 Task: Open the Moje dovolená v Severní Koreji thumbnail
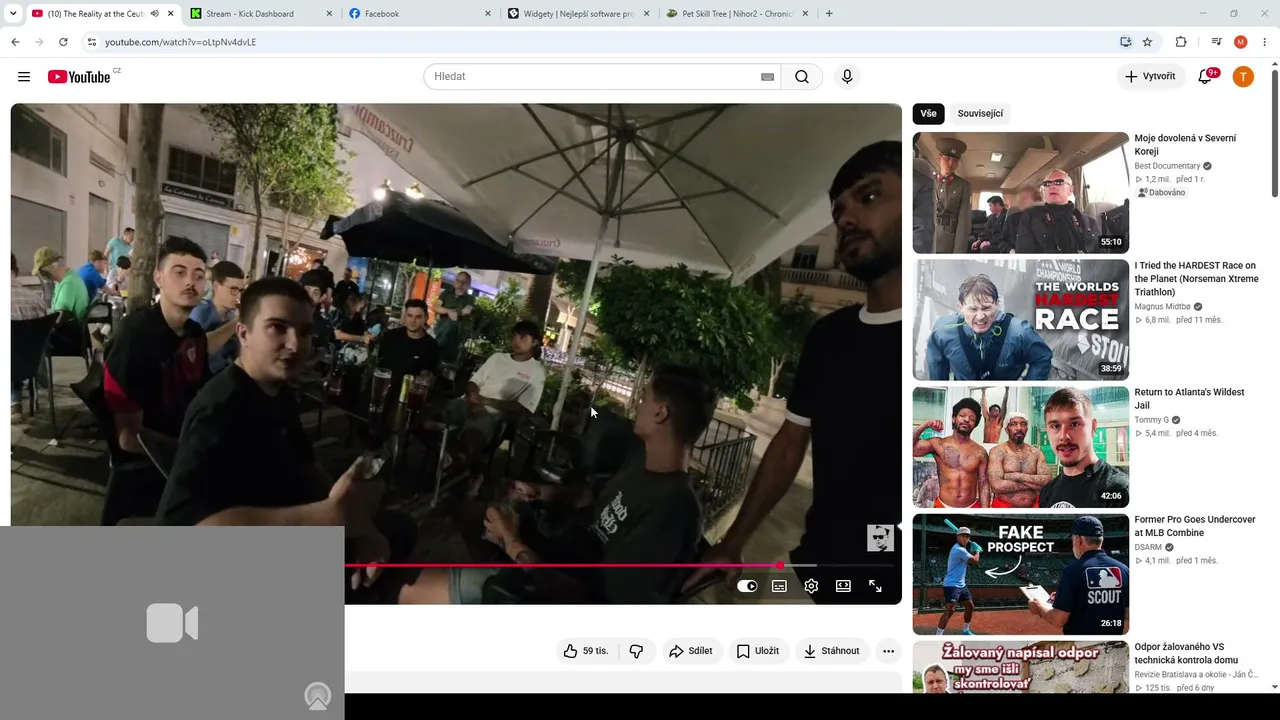click(x=1020, y=193)
